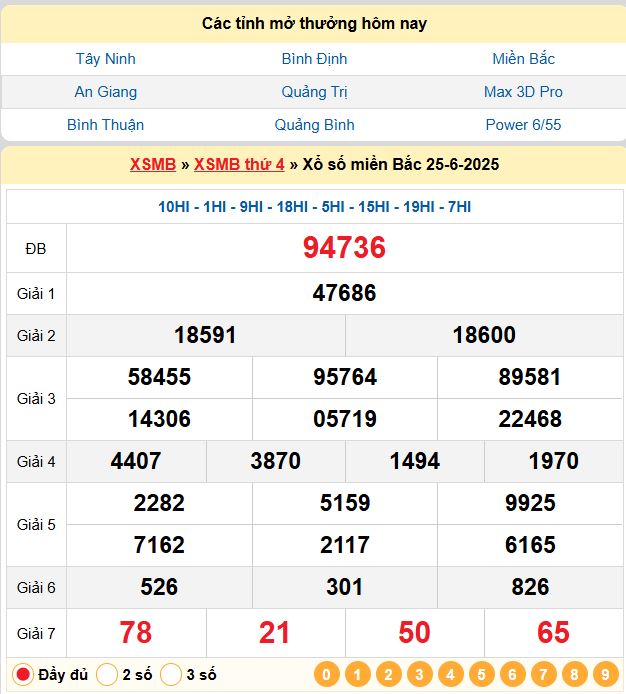
Task: Click the Giải 3 row label
Action: coord(36,399)
